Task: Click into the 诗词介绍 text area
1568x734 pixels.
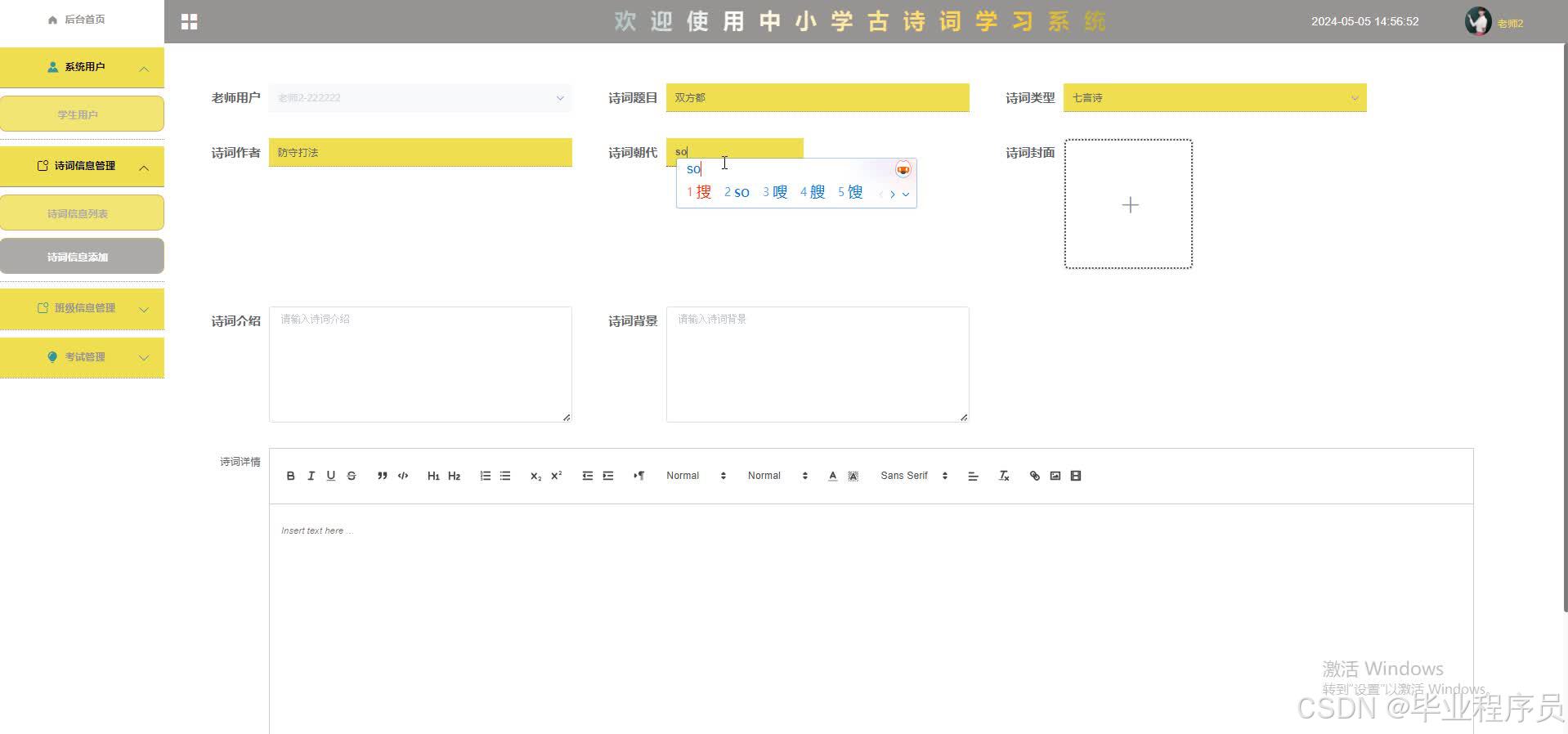Action: click(420, 365)
